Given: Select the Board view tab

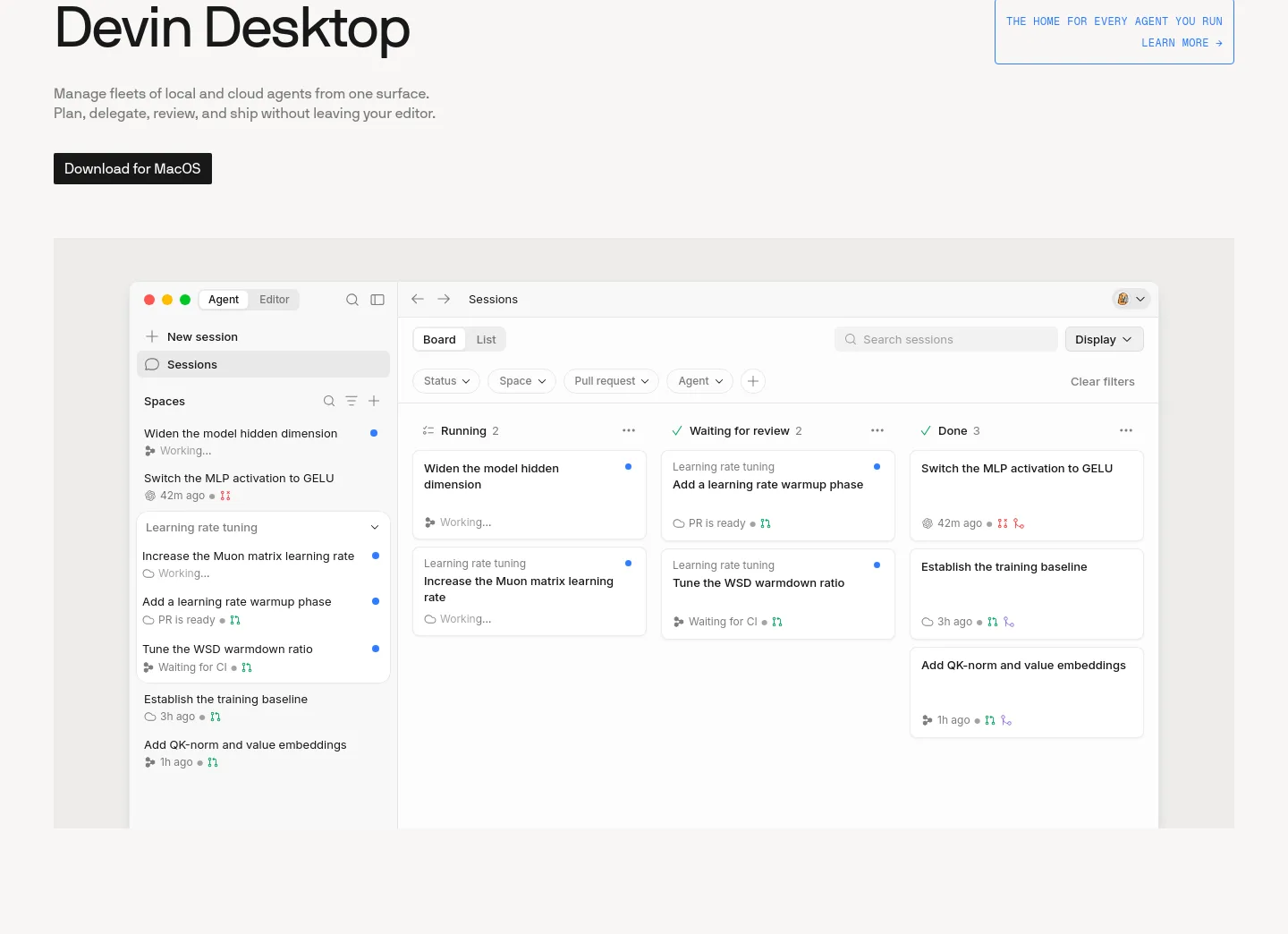Looking at the screenshot, I should pyautogui.click(x=439, y=340).
